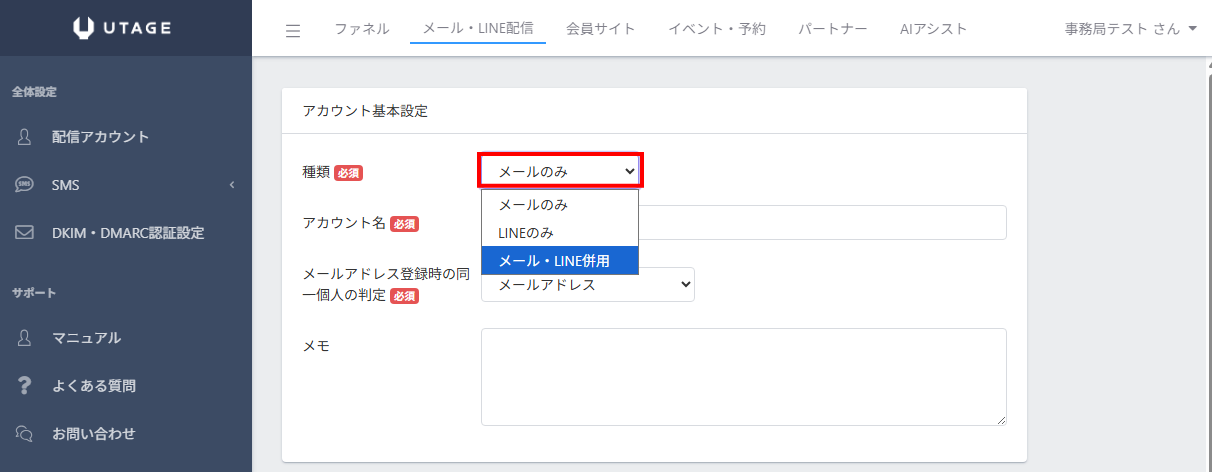Click the お問い合わせ chat icon

pos(25,434)
